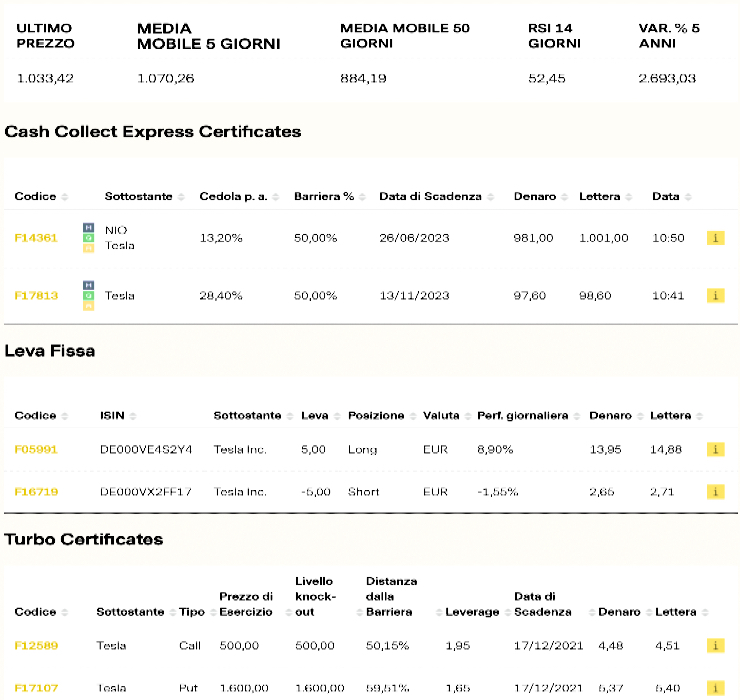Sort Leva Fissa table by Lettera arrows
The height and width of the screenshot is (700, 740).
699,416
